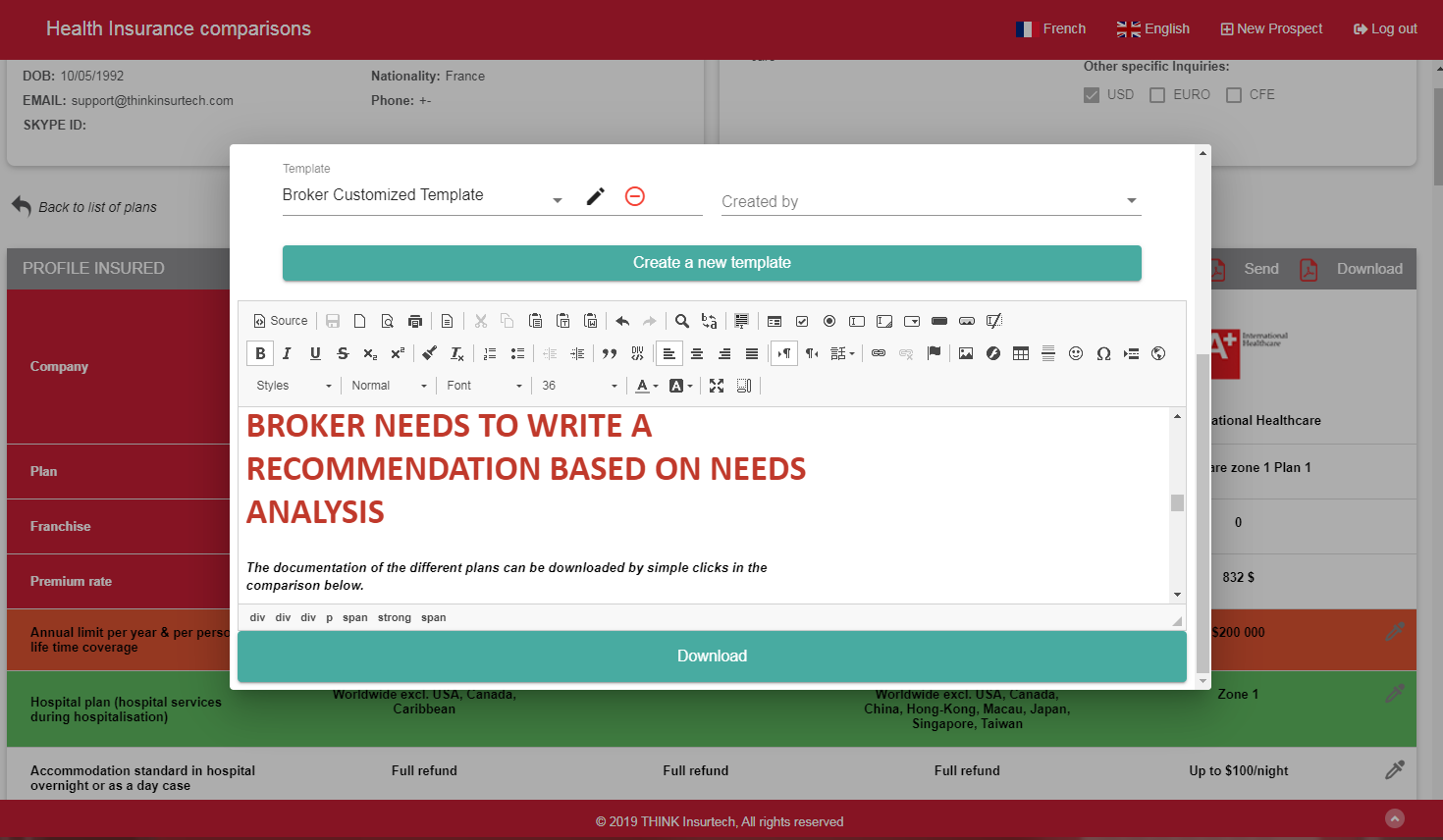Open the find (magnifier) tool
Image resolution: width=1443 pixels, height=840 pixels.
click(x=682, y=322)
